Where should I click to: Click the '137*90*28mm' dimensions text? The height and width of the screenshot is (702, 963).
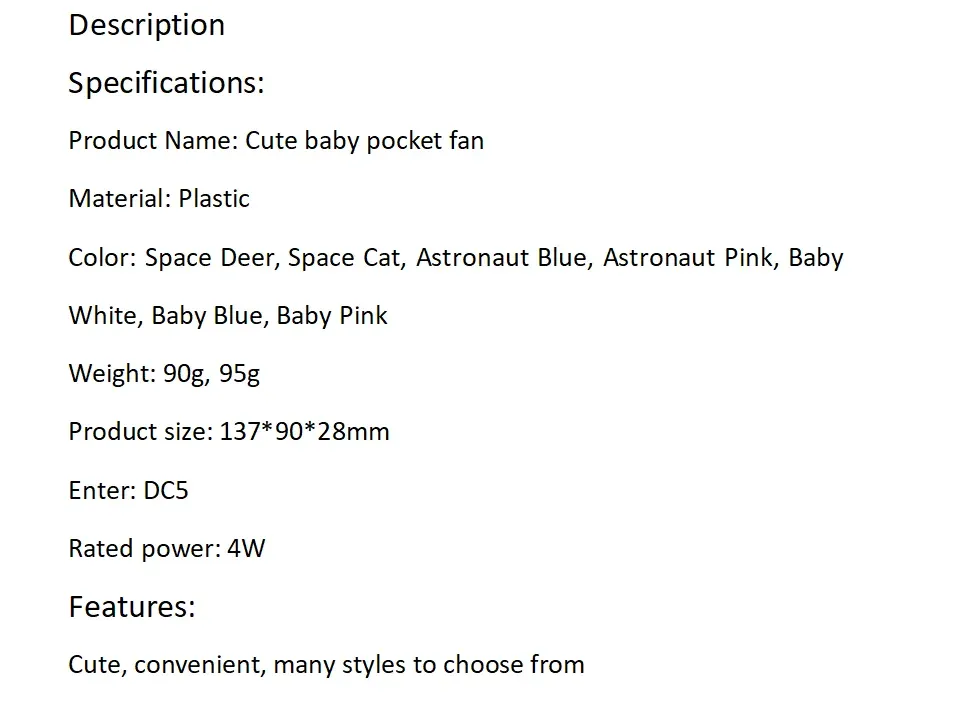[305, 431]
